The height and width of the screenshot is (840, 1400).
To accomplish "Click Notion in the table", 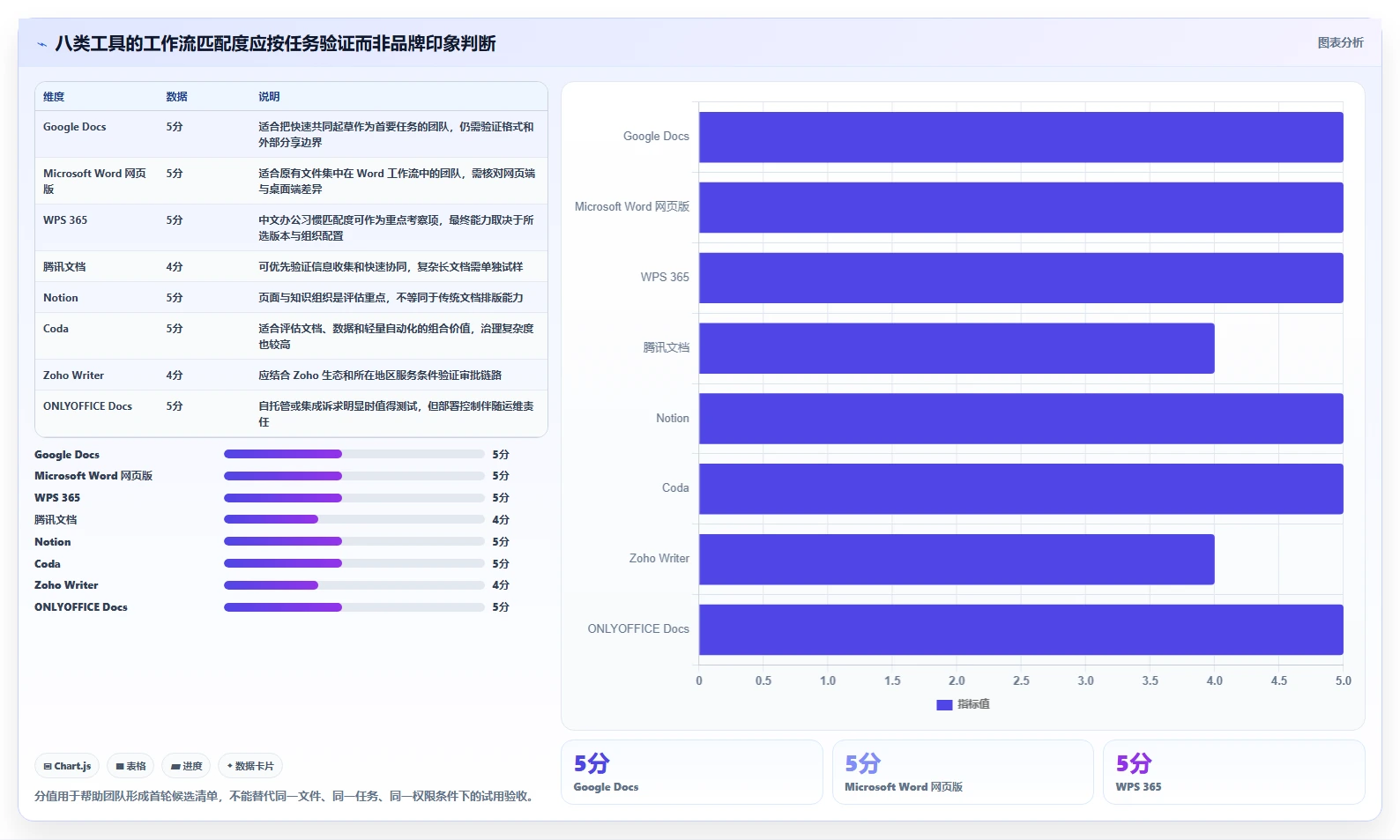I will (61, 298).
